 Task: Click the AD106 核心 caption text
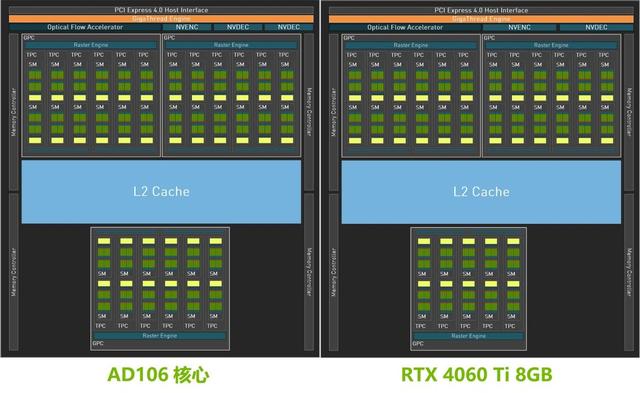pyautogui.click(x=158, y=375)
